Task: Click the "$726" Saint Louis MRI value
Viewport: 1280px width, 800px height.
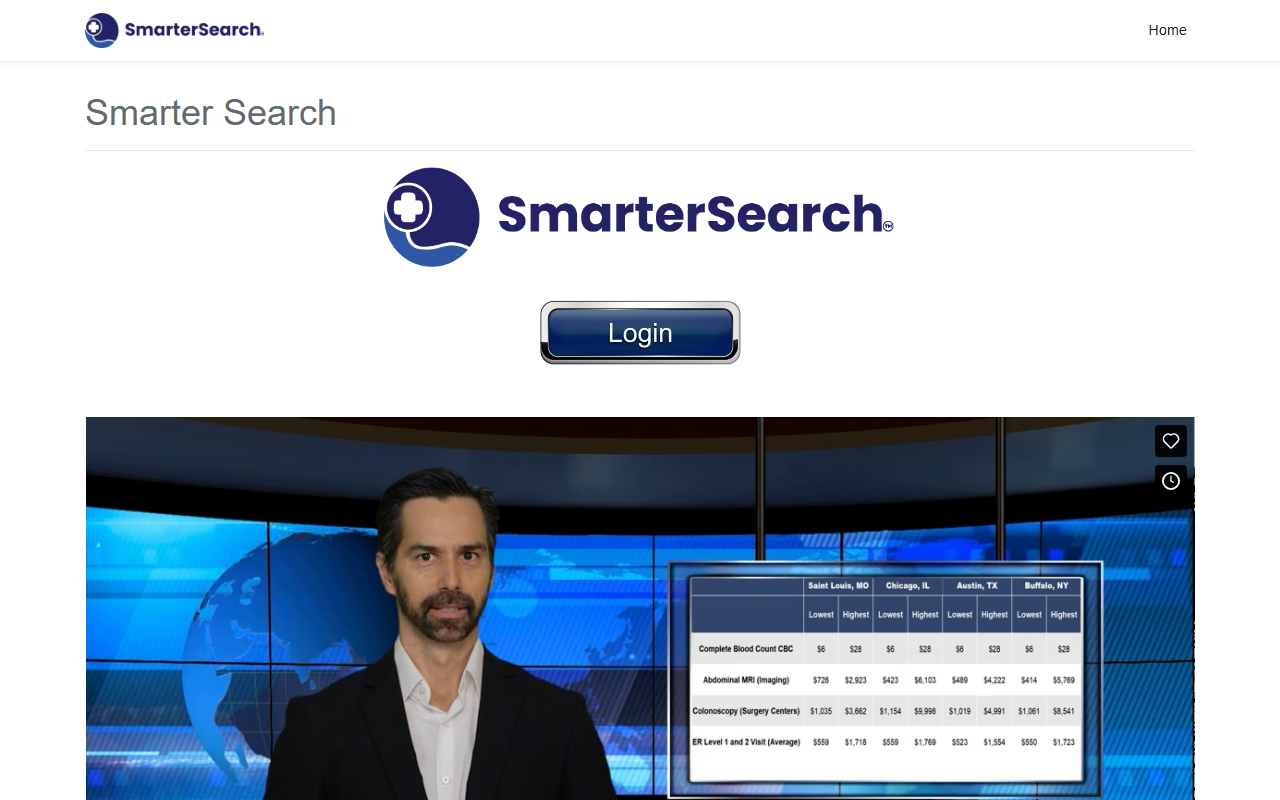Action: [x=821, y=680]
